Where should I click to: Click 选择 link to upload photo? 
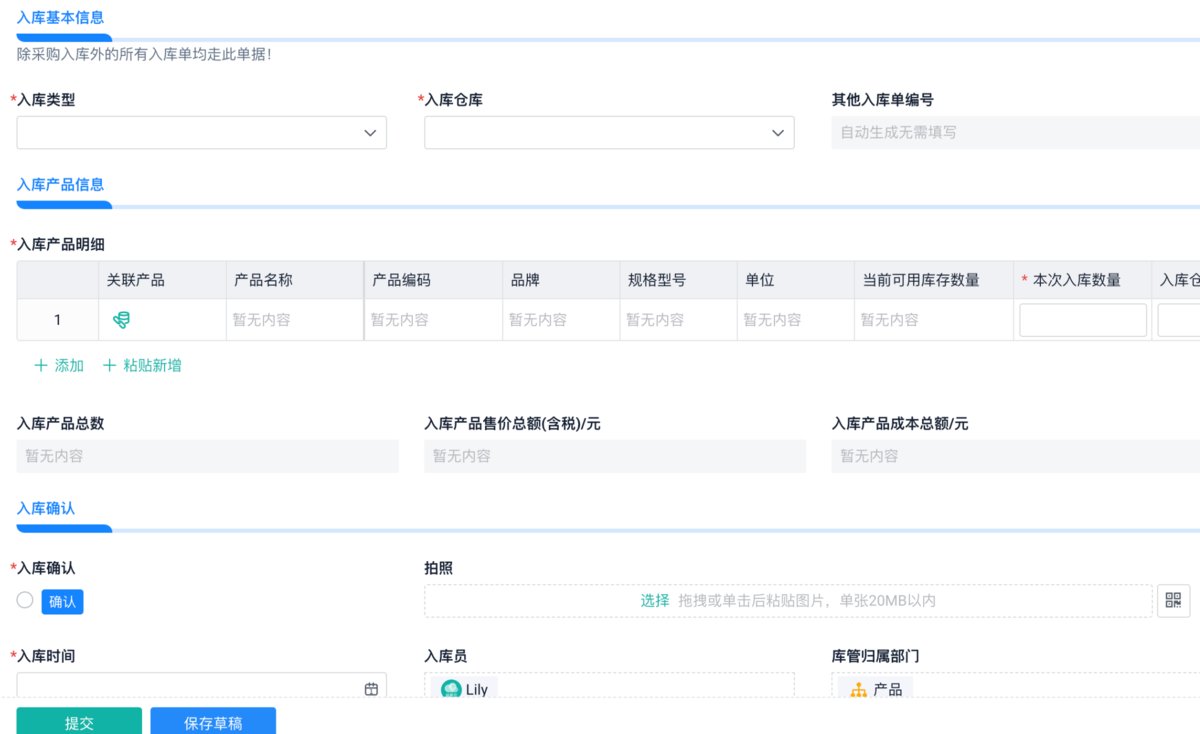(x=655, y=601)
